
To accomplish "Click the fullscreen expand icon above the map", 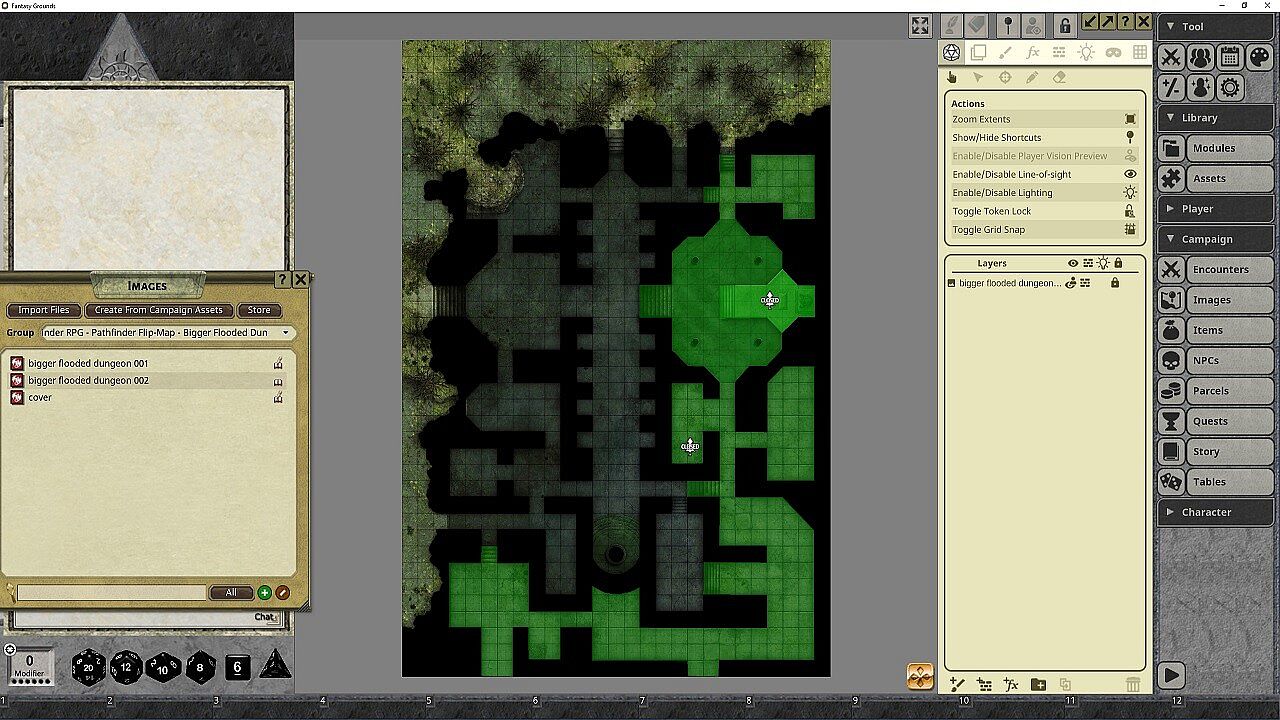I will click(920, 26).
